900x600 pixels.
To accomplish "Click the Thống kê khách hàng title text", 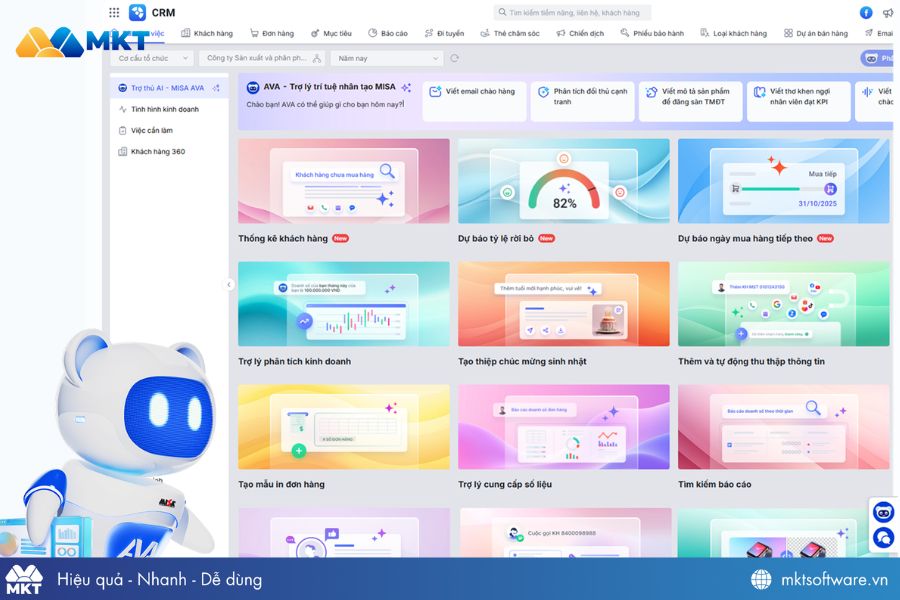I will point(283,238).
